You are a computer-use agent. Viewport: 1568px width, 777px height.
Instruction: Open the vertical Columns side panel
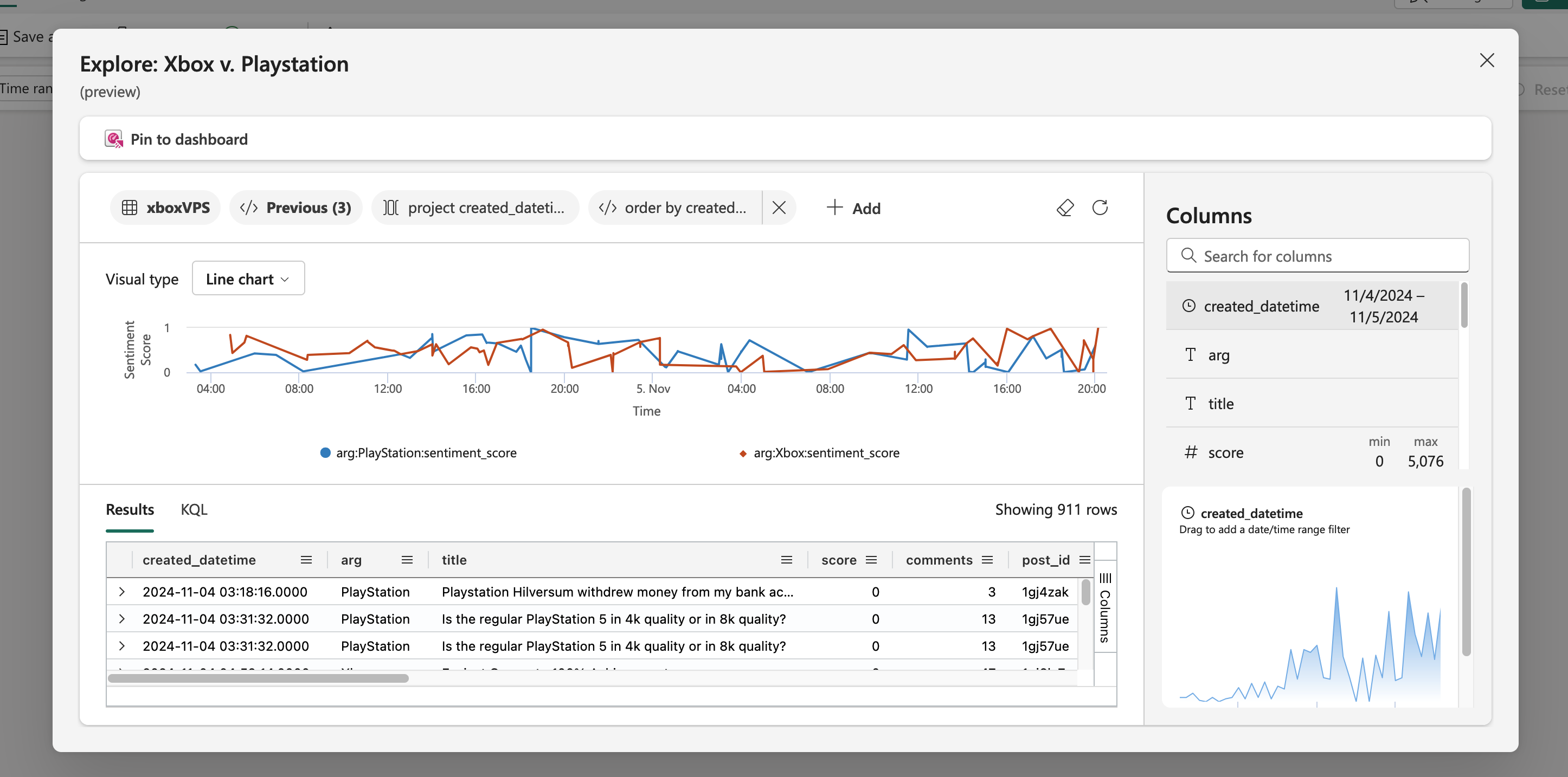click(x=1105, y=608)
